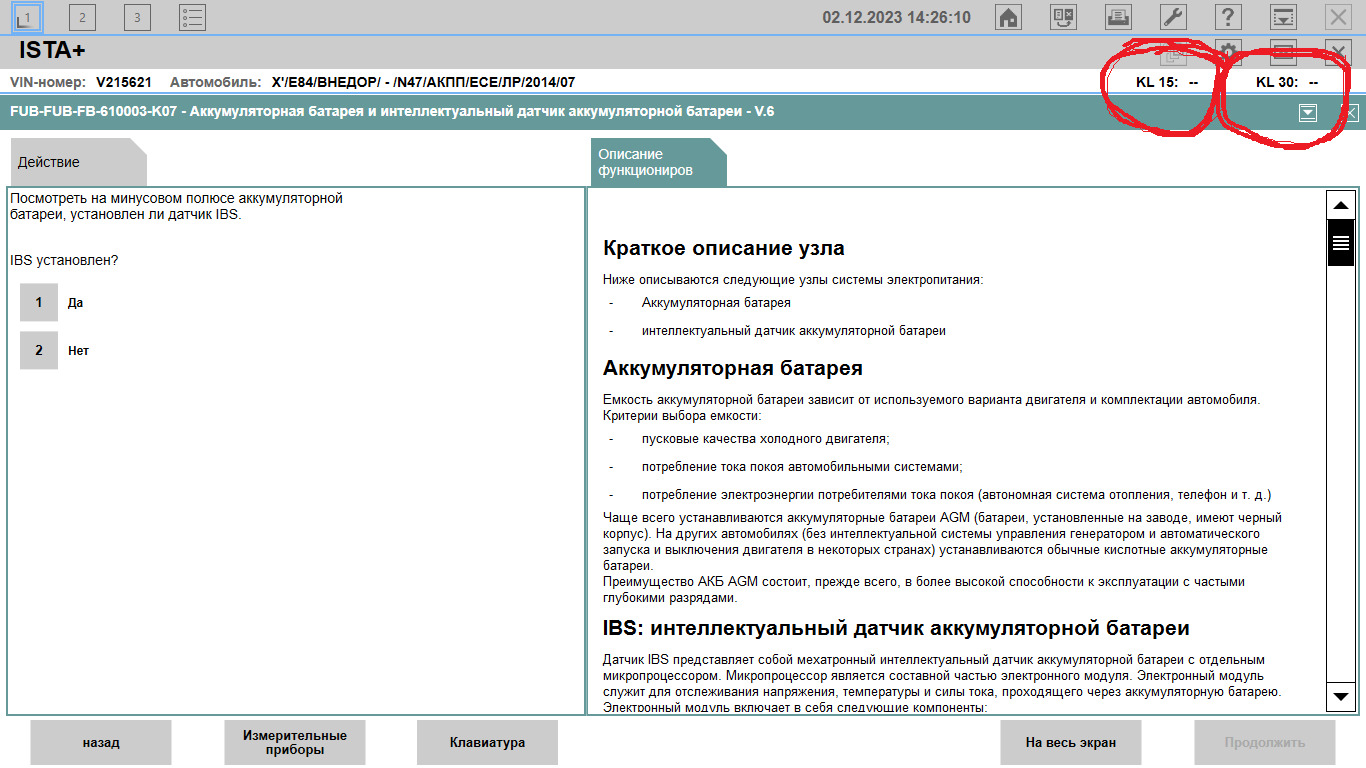Screen dimensions: 1366x768
Task: Select answer 2 'Нет'
Action: click(39, 350)
